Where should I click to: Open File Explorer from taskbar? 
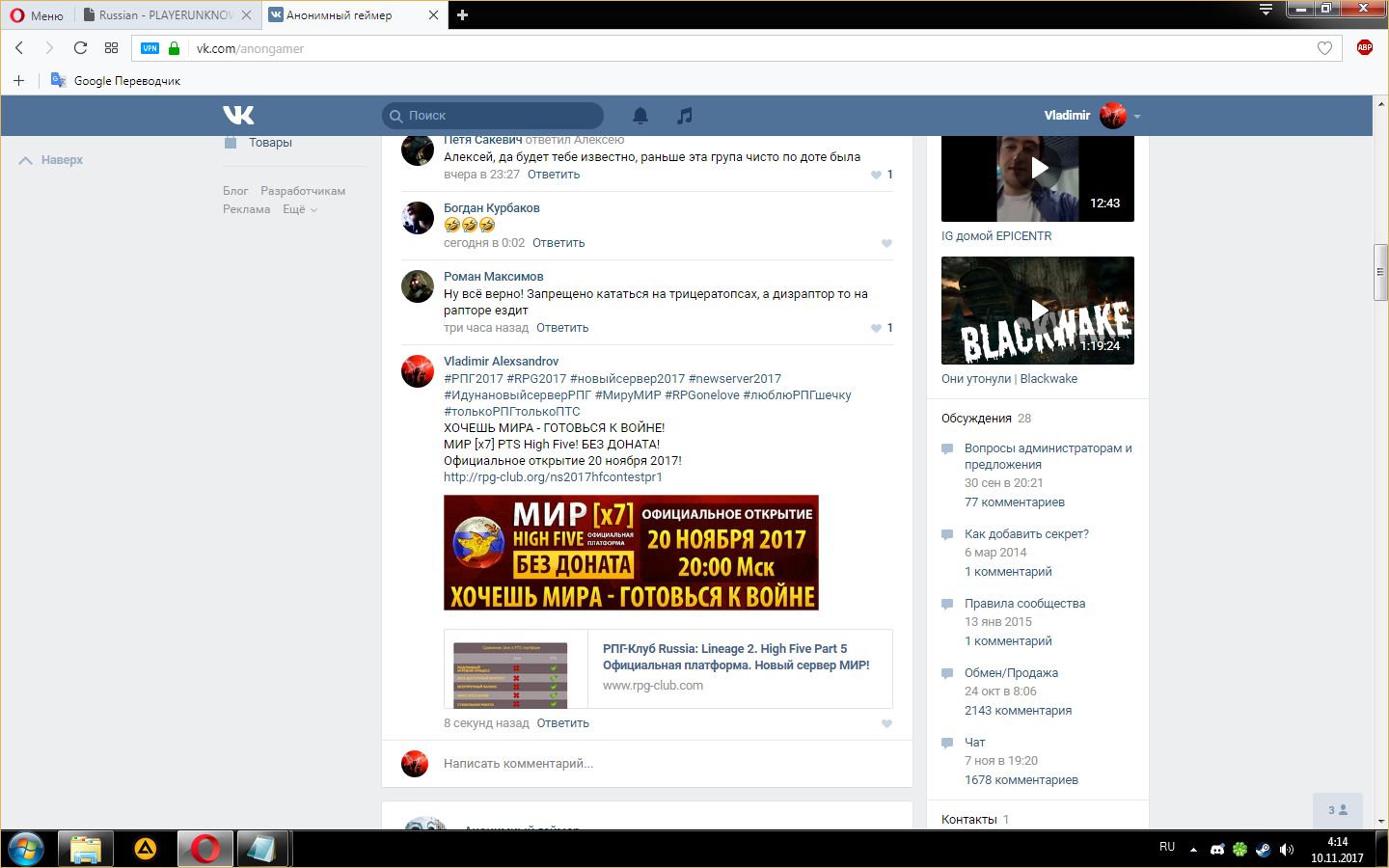(86, 849)
